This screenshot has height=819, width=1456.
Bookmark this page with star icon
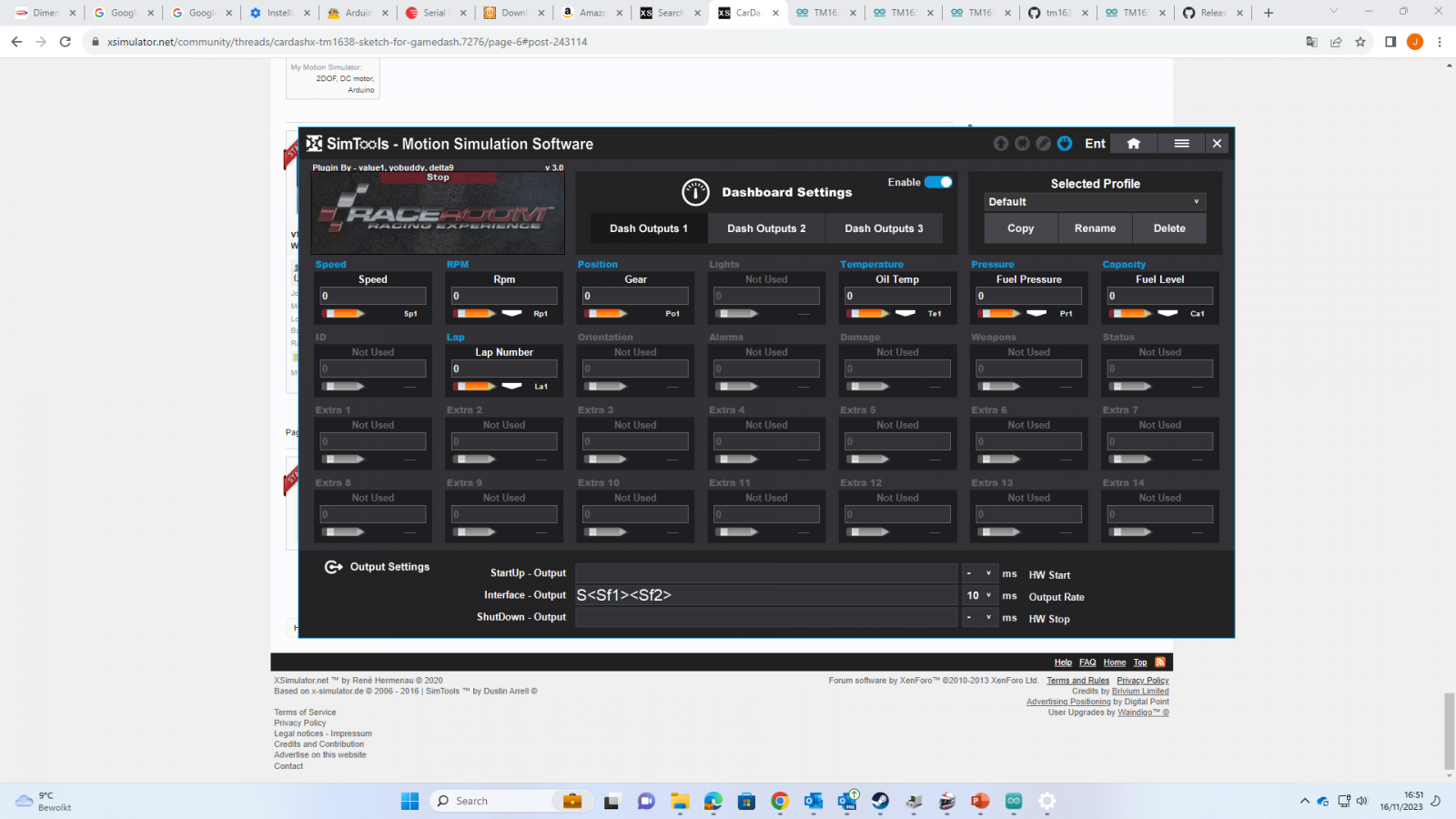[x=1360, y=42]
